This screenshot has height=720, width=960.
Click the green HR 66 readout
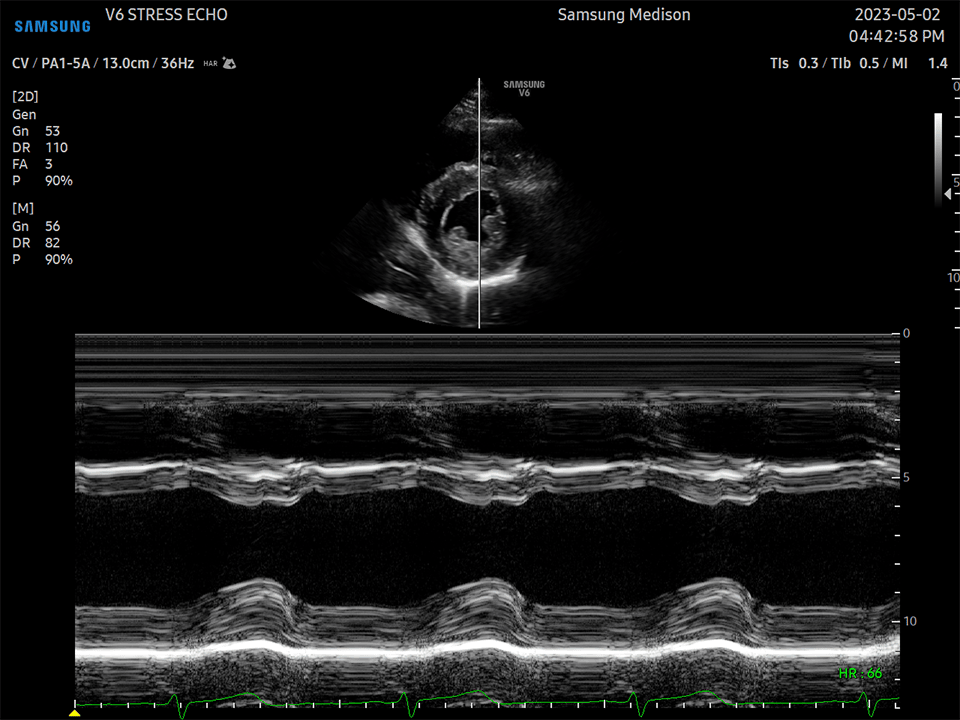point(860,673)
